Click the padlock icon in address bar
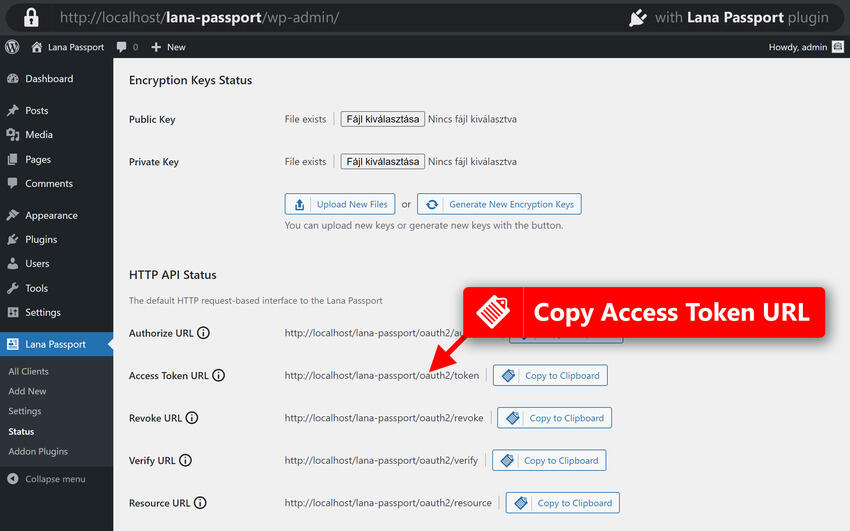This screenshot has height=531, width=850. [x=31, y=17]
